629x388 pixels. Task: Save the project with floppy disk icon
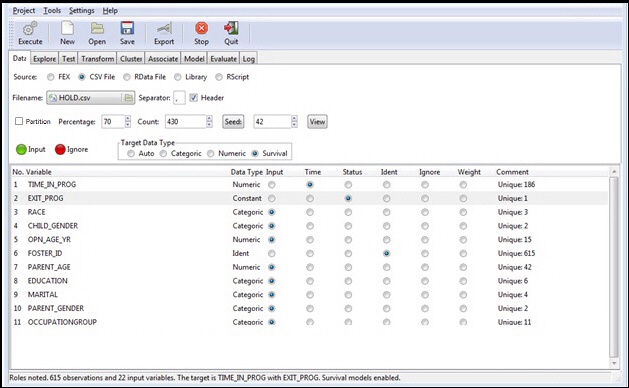127,28
